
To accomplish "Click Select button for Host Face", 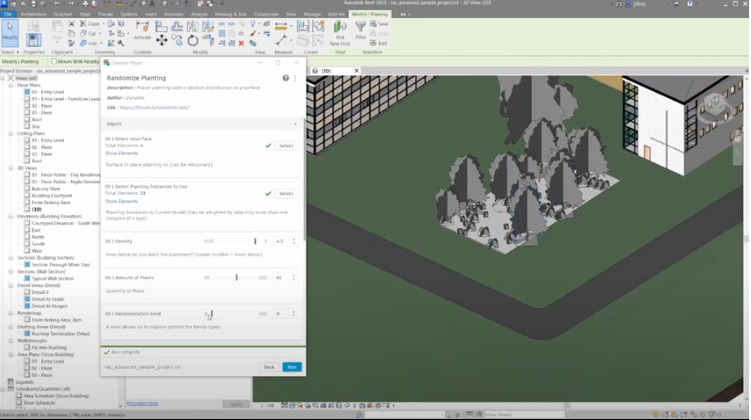I will [286, 146].
